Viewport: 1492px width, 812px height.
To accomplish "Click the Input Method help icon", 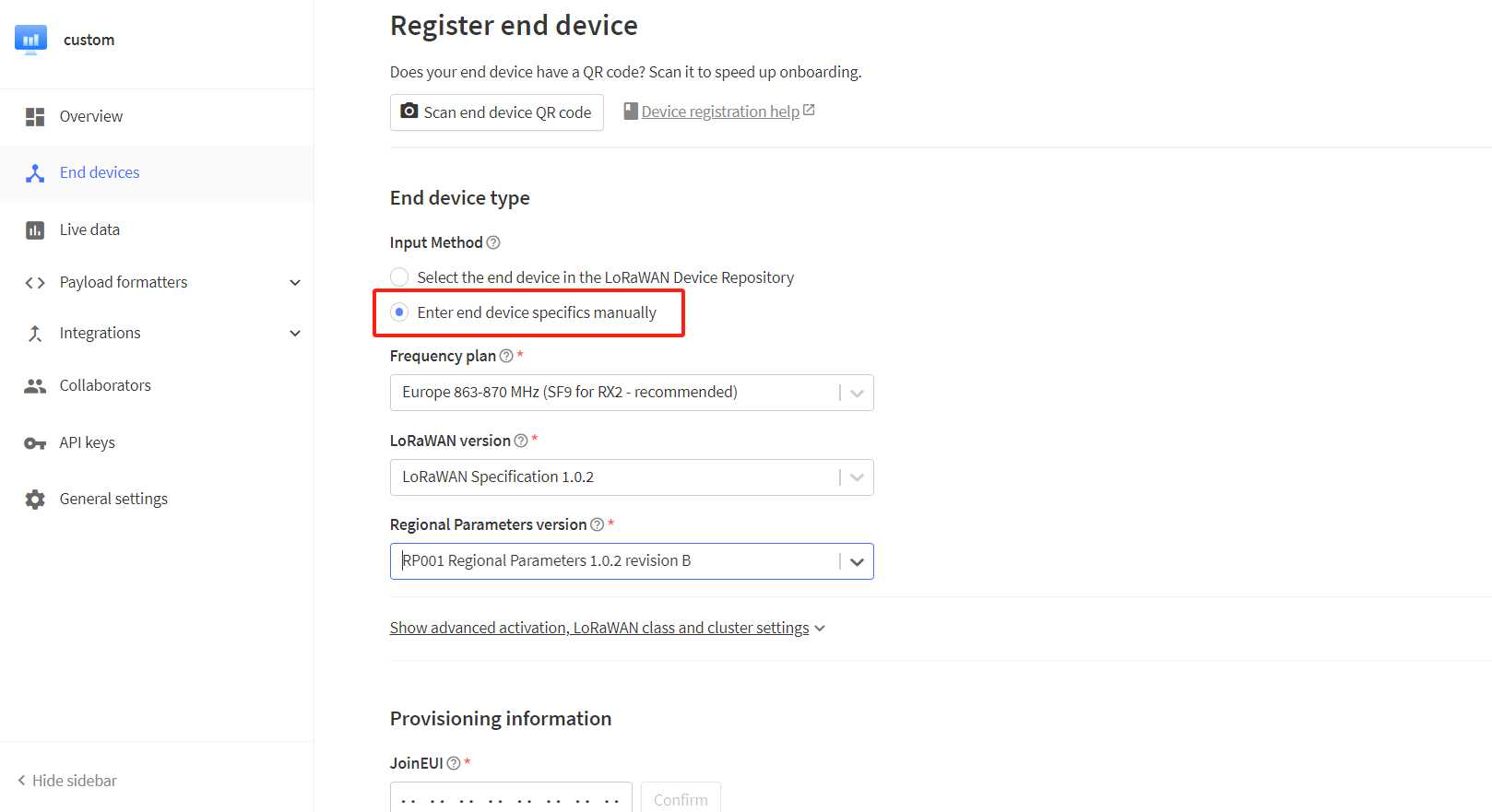I will pyautogui.click(x=493, y=242).
